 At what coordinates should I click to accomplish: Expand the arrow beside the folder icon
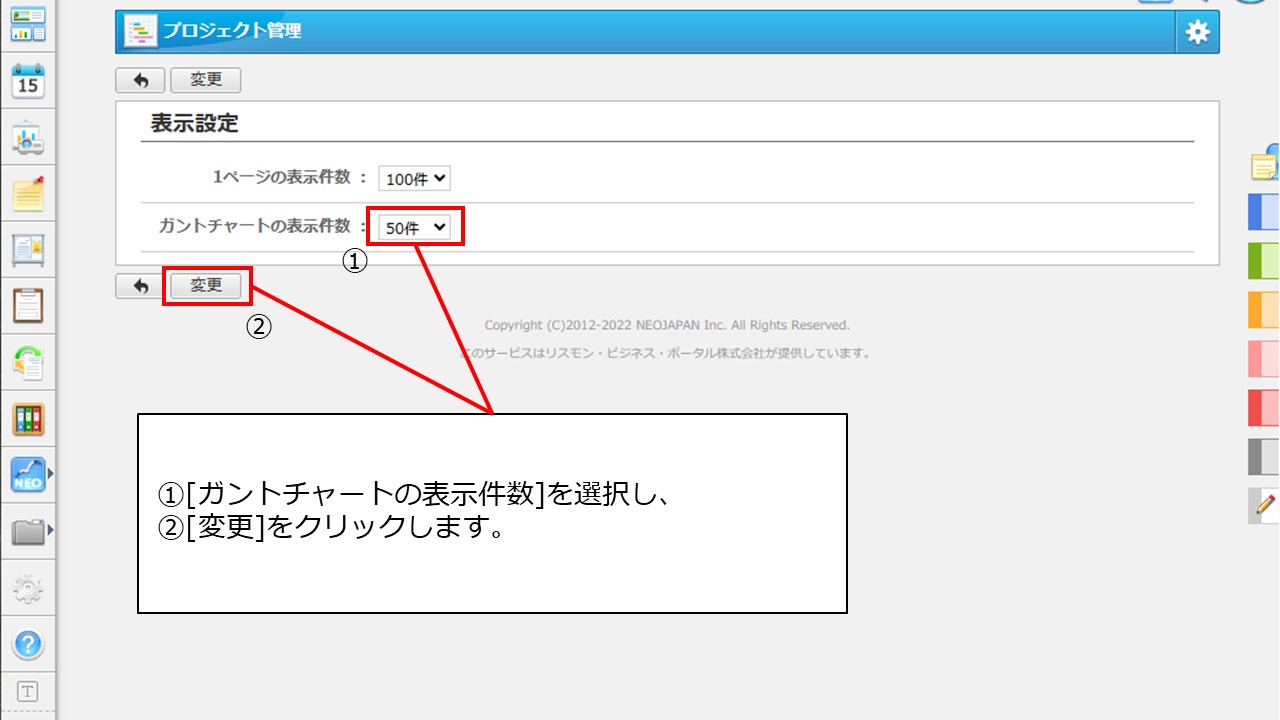coord(50,530)
